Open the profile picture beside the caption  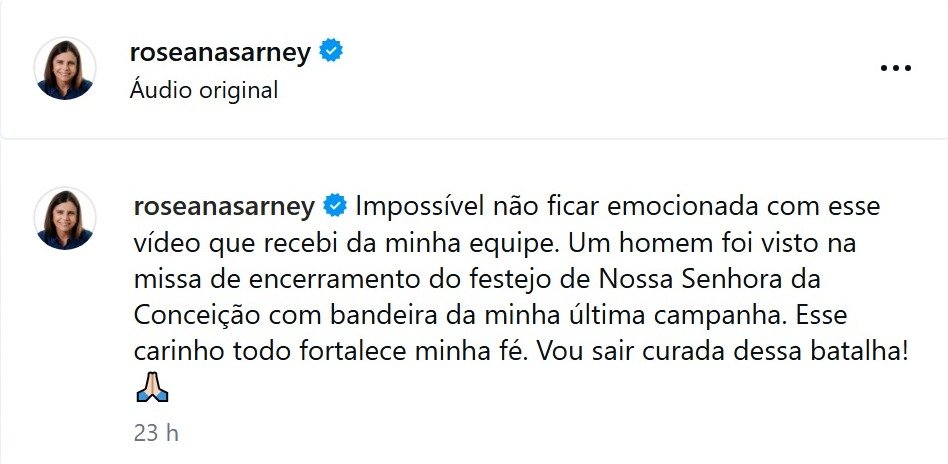tap(65, 219)
